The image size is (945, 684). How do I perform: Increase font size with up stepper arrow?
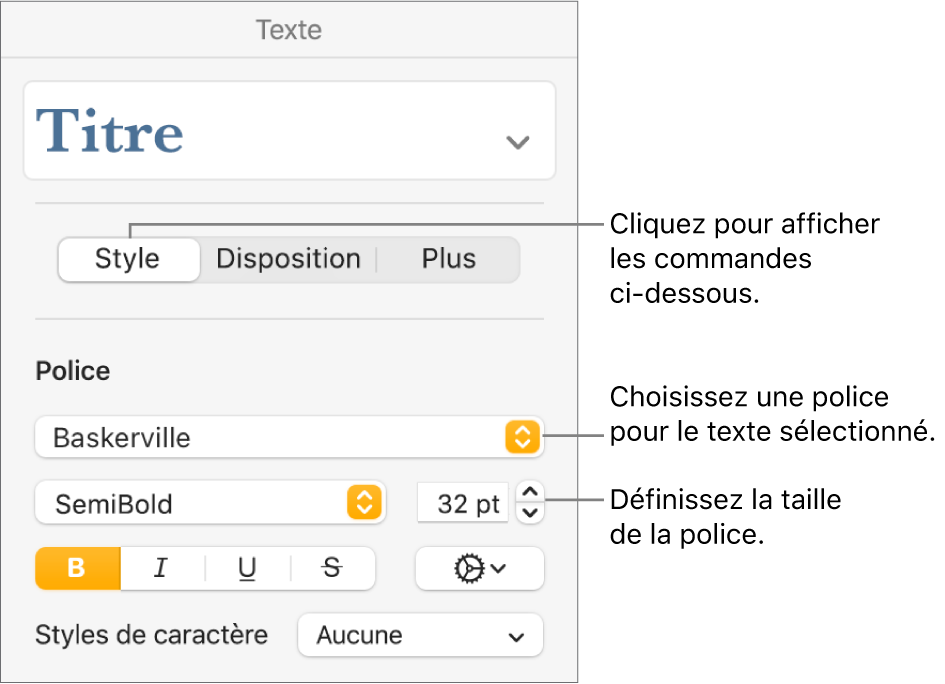click(530, 492)
